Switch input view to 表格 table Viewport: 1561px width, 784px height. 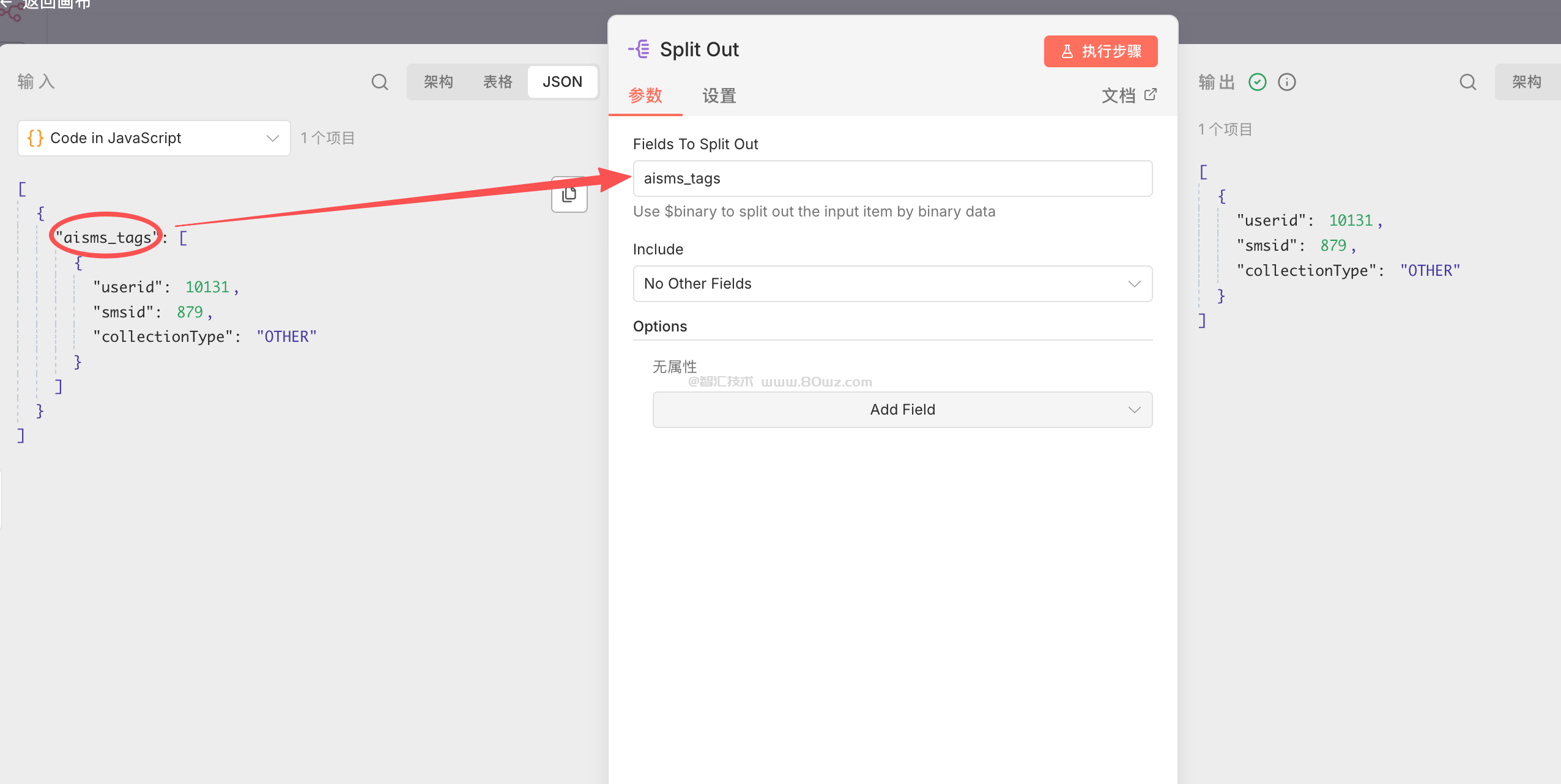click(x=497, y=82)
